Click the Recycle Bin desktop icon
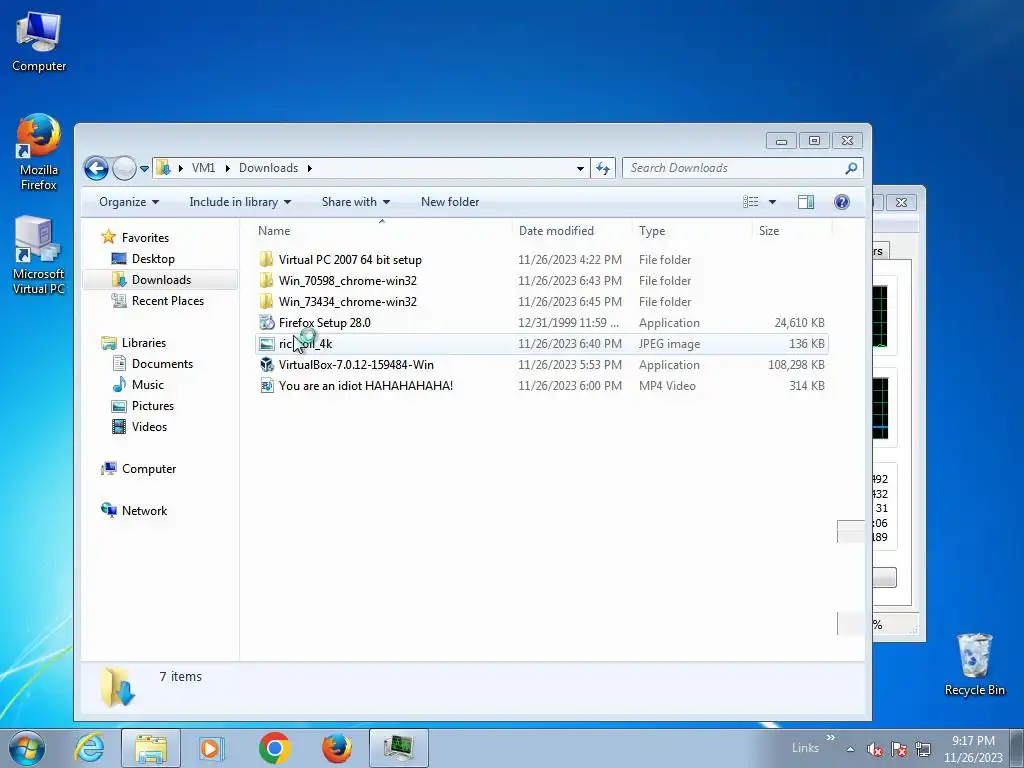This screenshot has width=1024, height=768. pyautogui.click(x=974, y=664)
